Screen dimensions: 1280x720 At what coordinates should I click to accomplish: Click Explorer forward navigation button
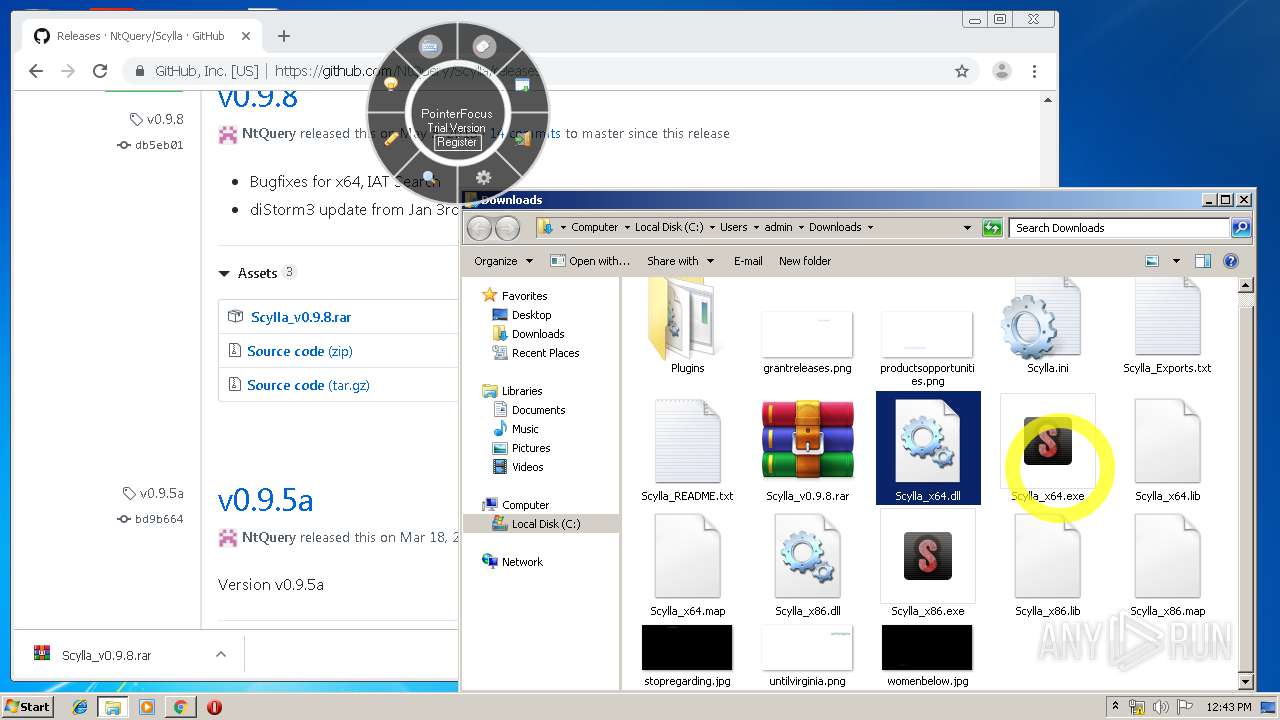pos(508,228)
